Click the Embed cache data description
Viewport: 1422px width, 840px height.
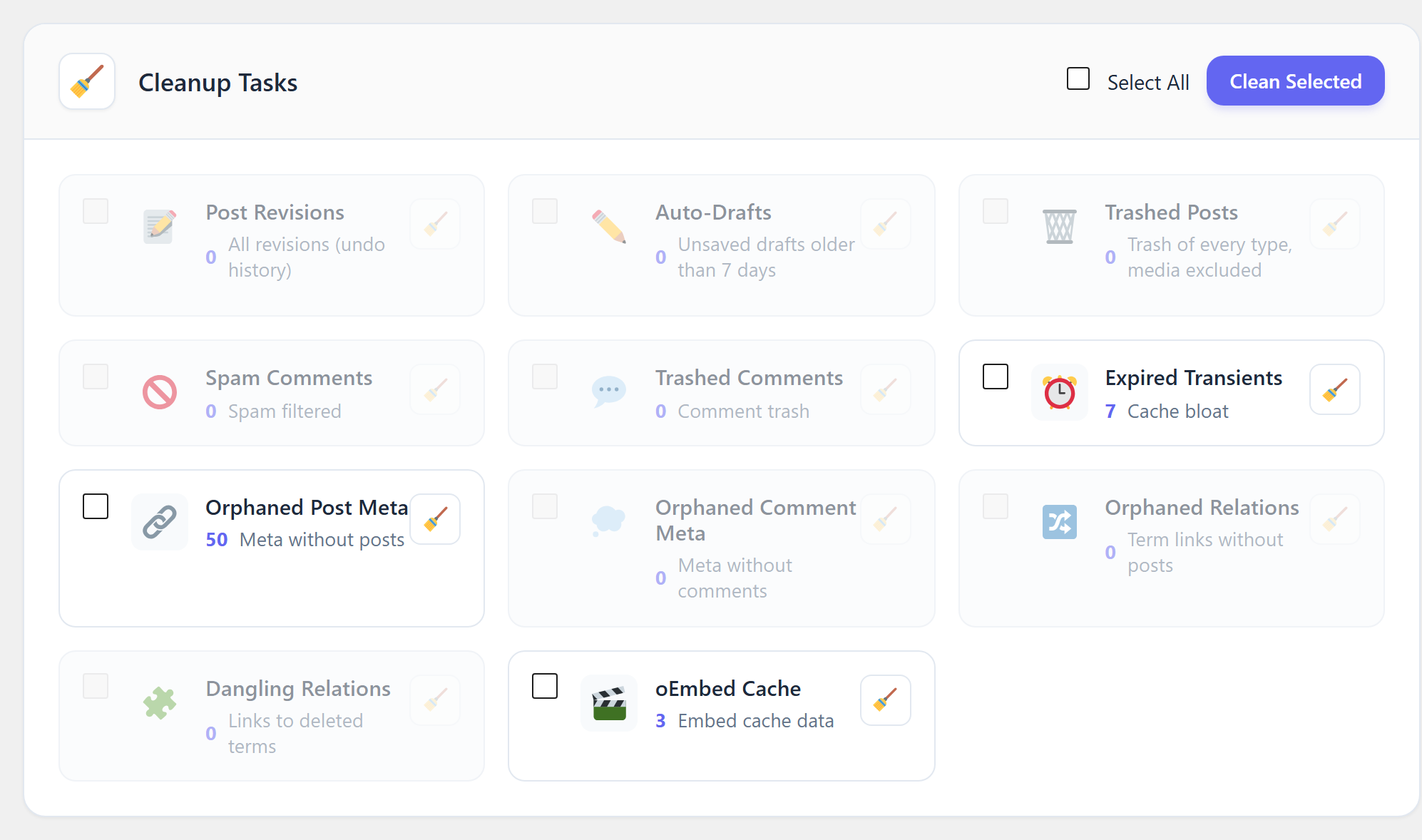tap(755, 721)
